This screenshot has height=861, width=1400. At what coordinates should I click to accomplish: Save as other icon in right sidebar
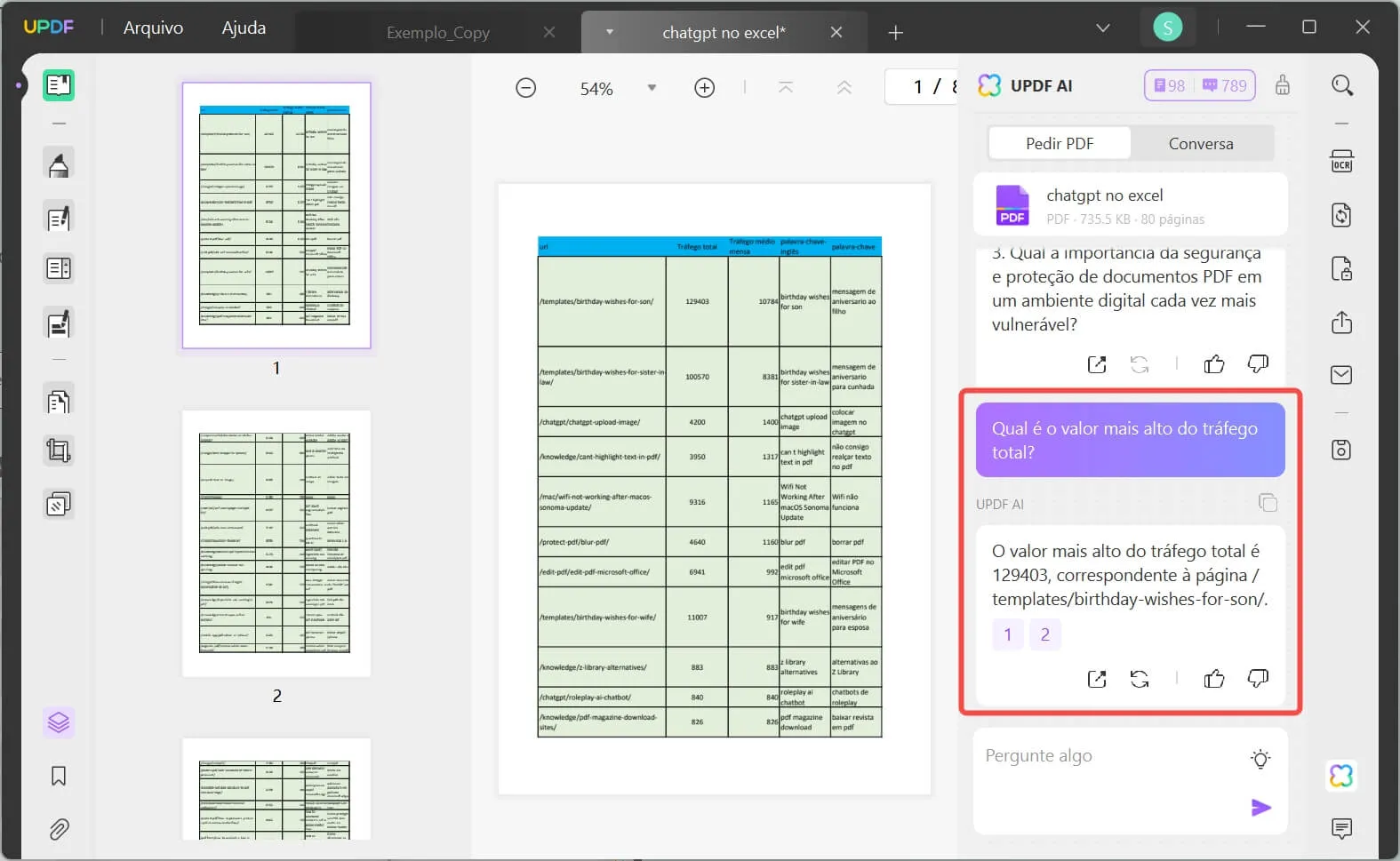click(1342, 450)
